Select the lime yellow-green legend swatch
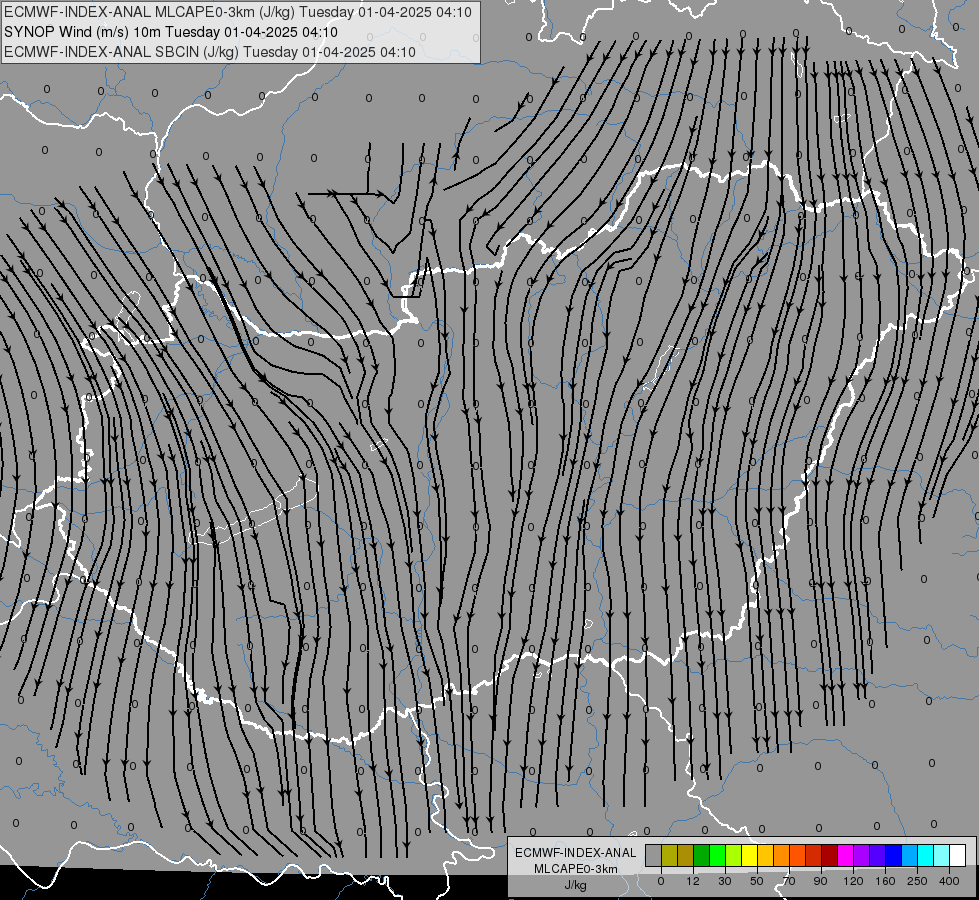 tap(734, 855)
